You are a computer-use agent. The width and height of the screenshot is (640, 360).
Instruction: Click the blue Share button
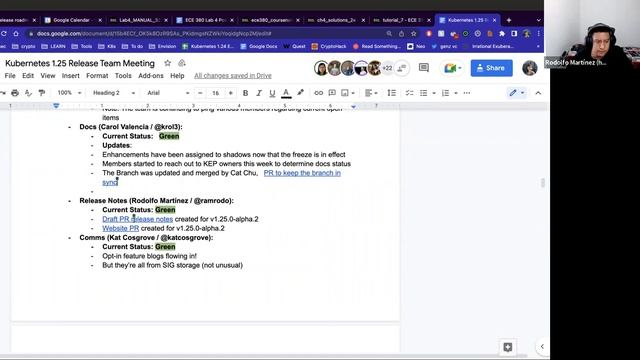tap(491, 68)
